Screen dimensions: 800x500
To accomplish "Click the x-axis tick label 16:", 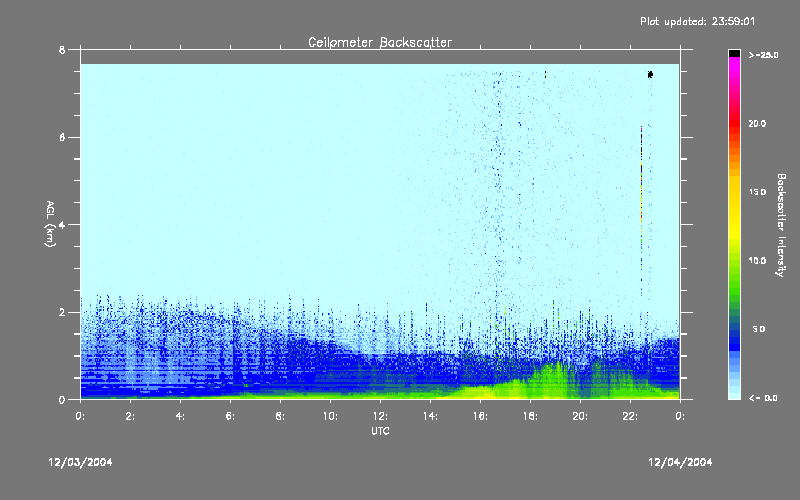I will tap(480, 416).
